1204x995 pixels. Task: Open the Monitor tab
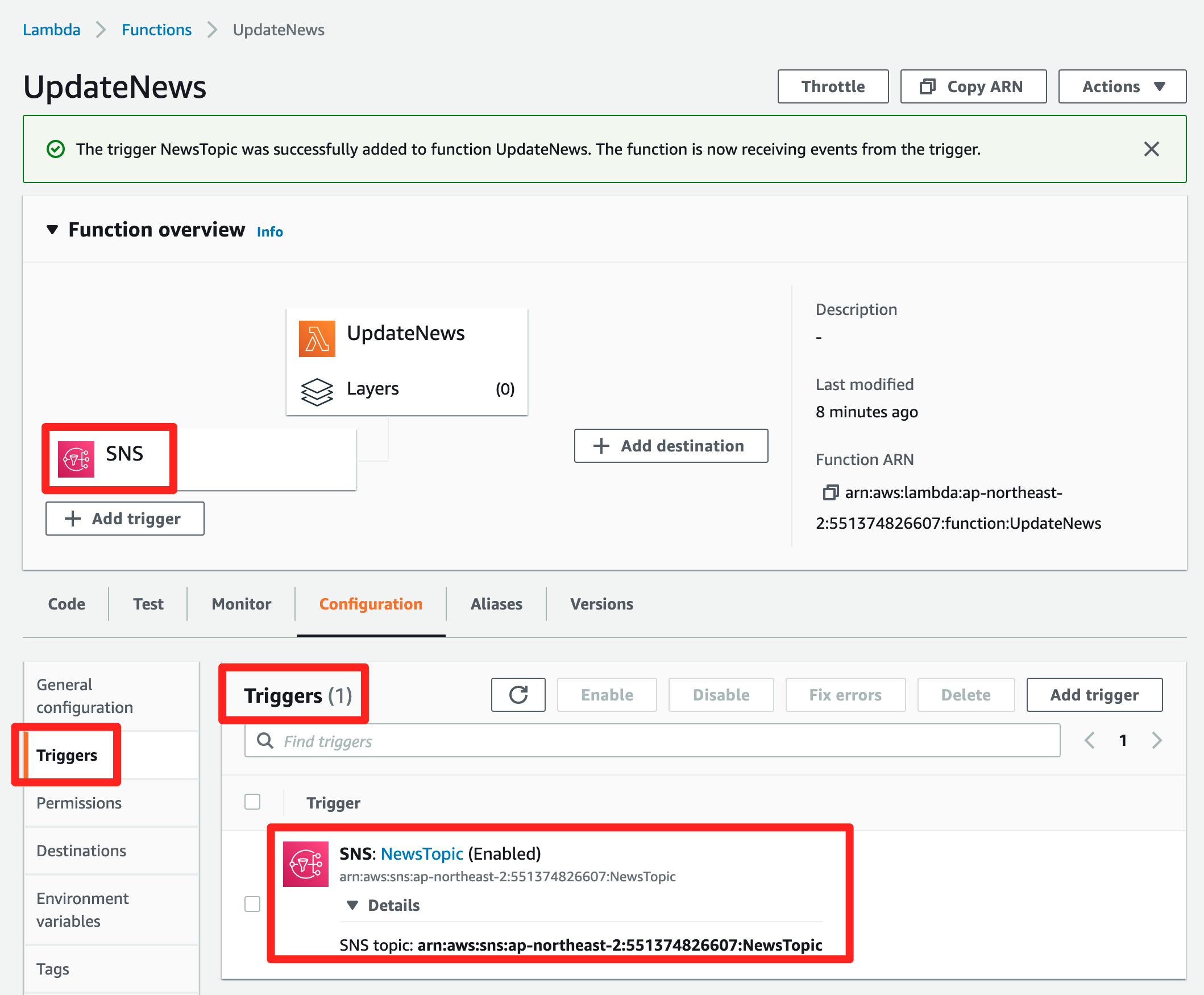(241, 603)
